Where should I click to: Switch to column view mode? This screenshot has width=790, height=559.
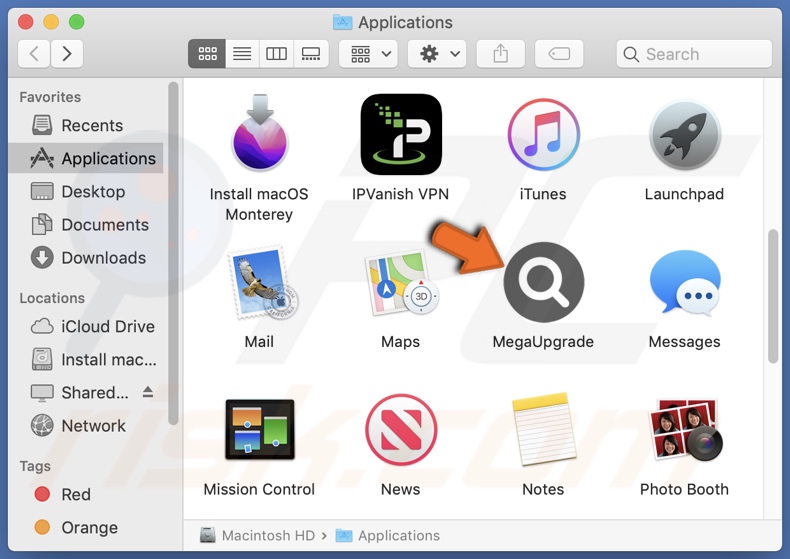point(276,53)
